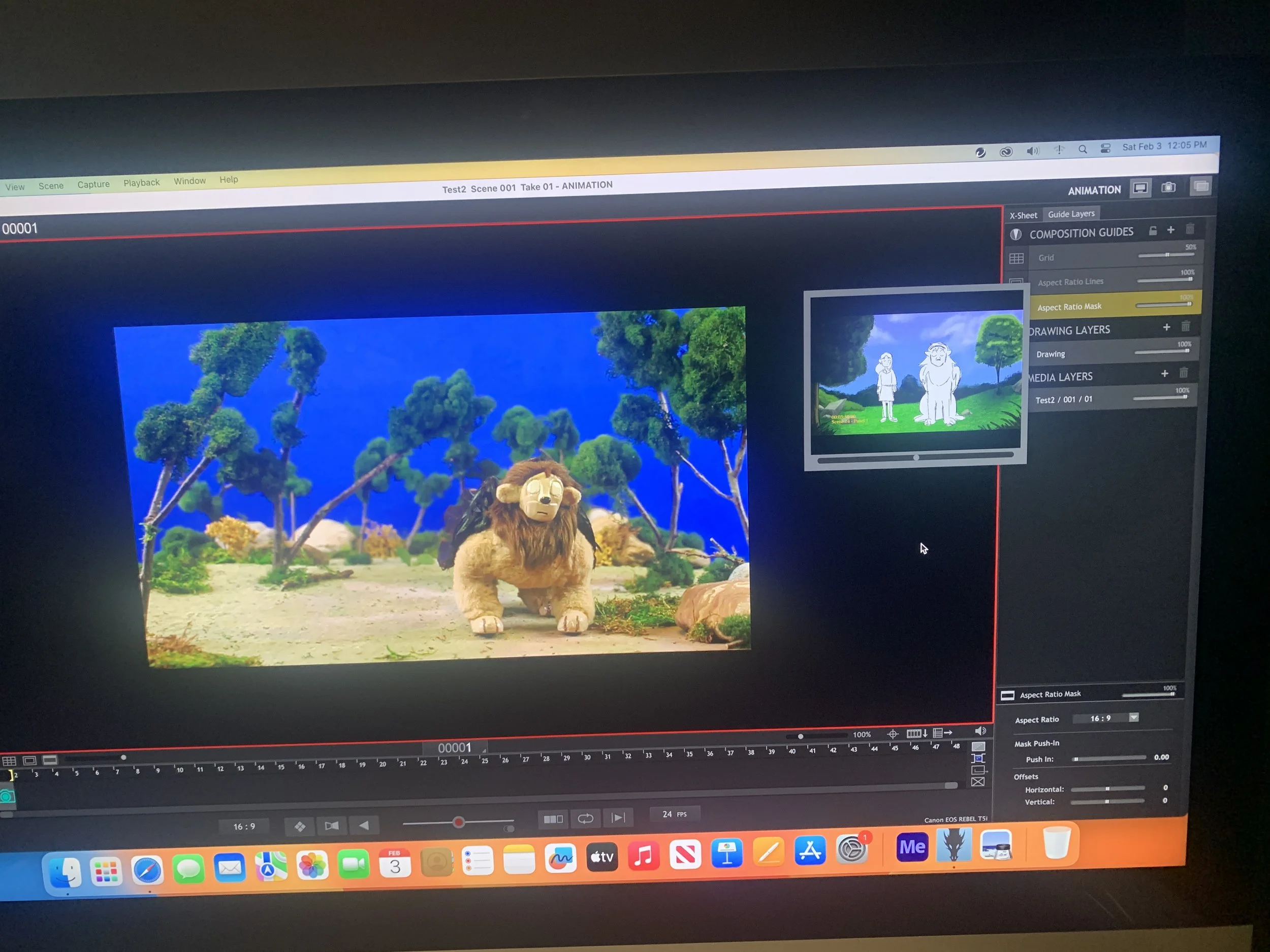Screen dimensions: 1270x952
Task: Click the teal camera capture marker
Action: [7, 797]
